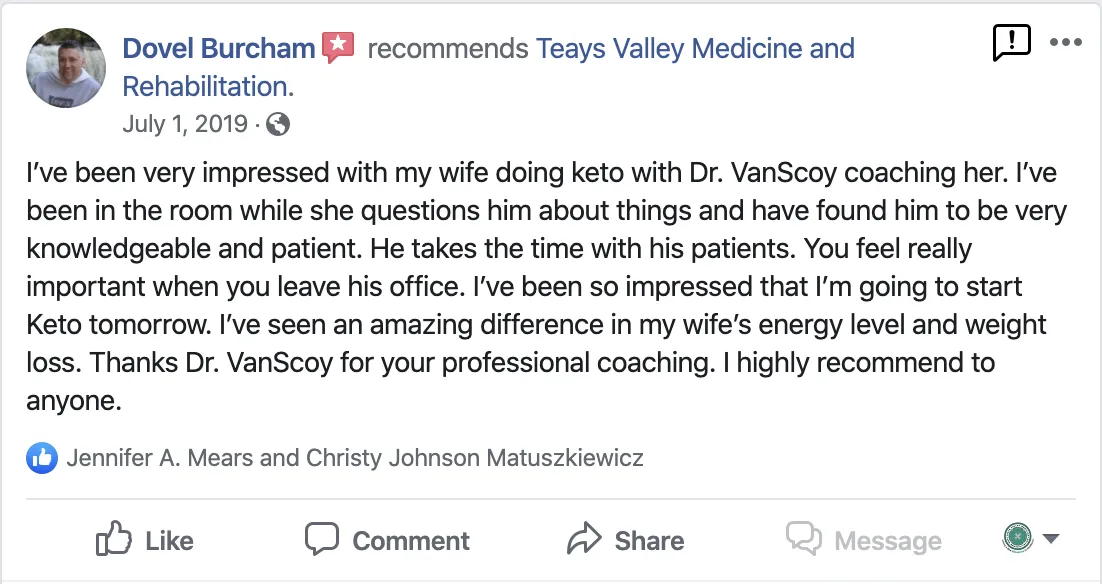Click the exclamation speech bubble feedback icon

1011,43
